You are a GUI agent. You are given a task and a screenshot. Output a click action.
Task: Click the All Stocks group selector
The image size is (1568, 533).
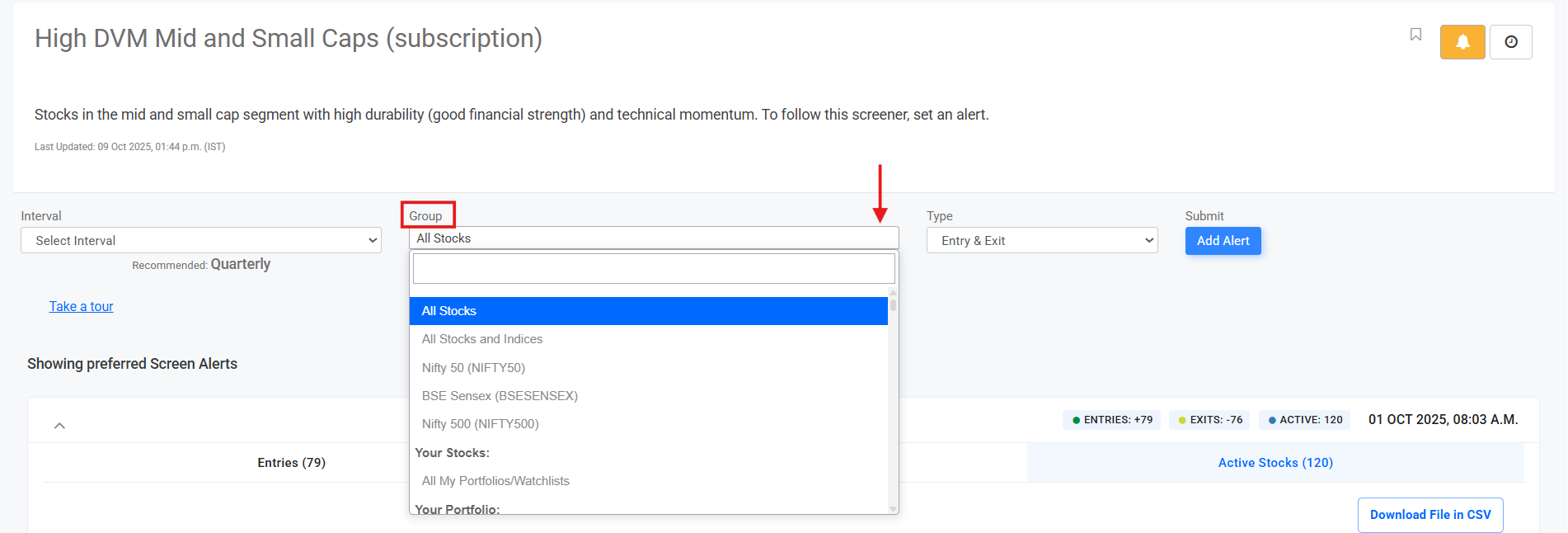click(653, 238)
